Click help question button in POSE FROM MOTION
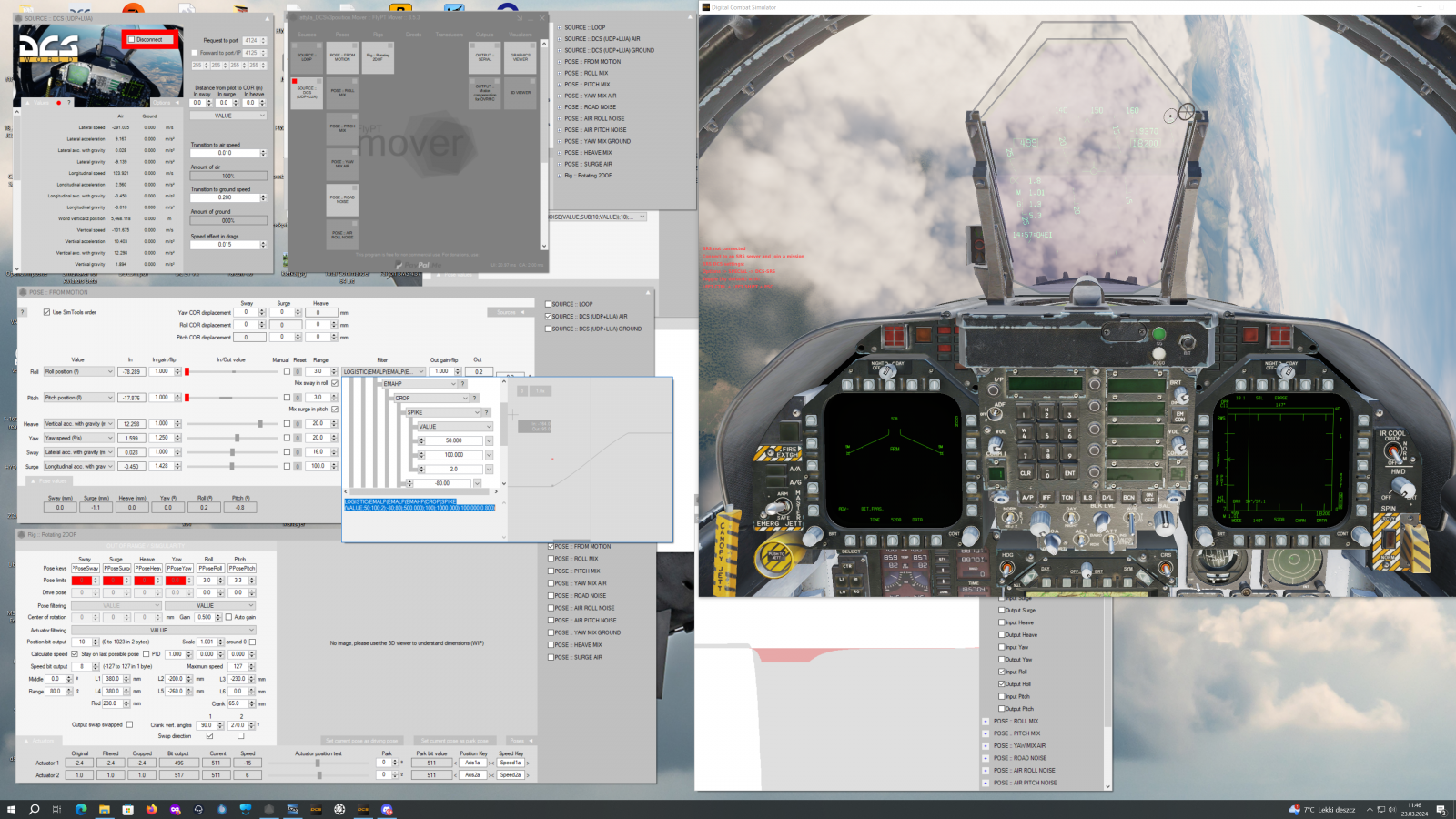The image size is (1456, 819). 23,312
